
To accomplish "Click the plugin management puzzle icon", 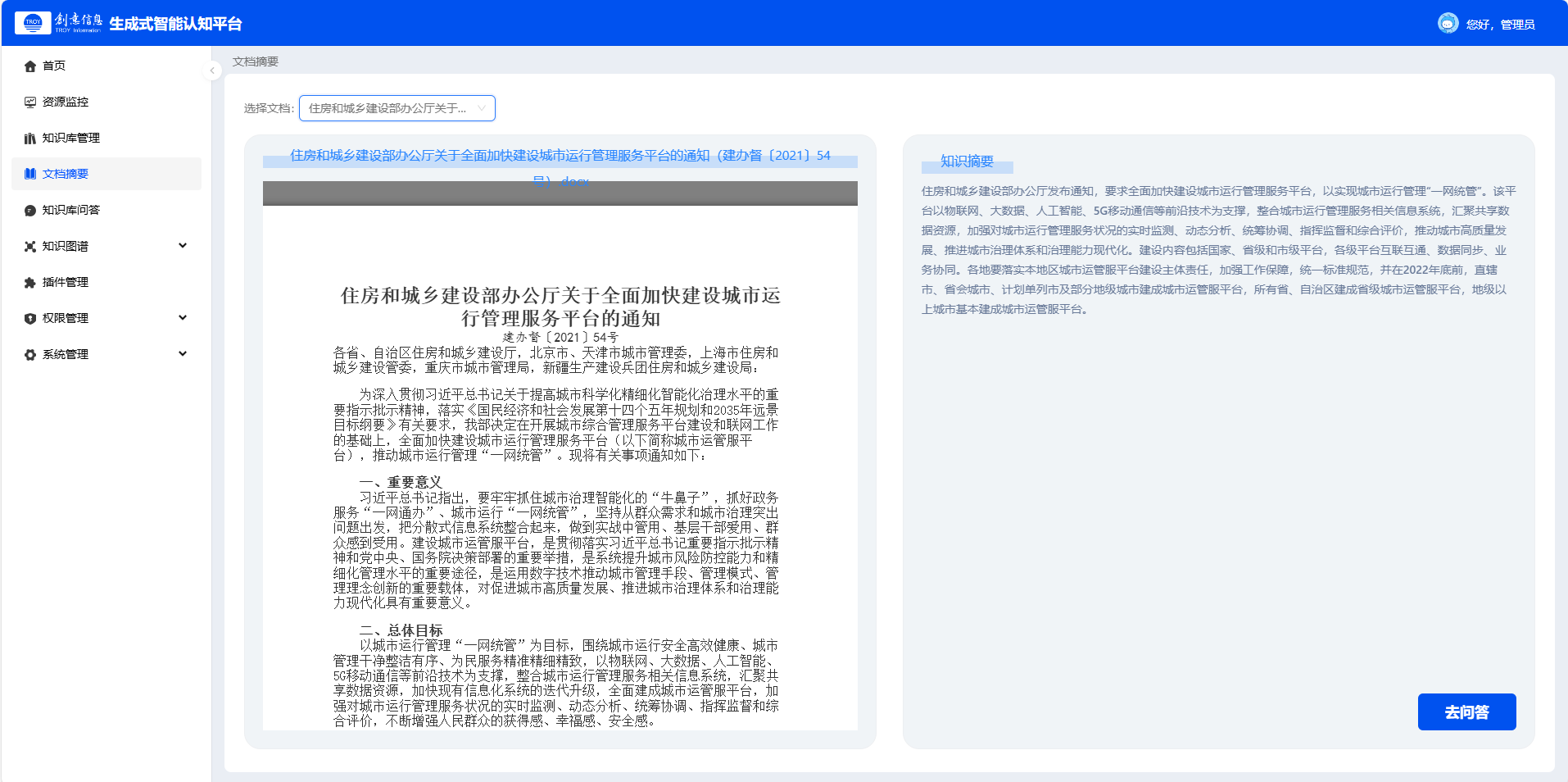I will tap(30, 283).
